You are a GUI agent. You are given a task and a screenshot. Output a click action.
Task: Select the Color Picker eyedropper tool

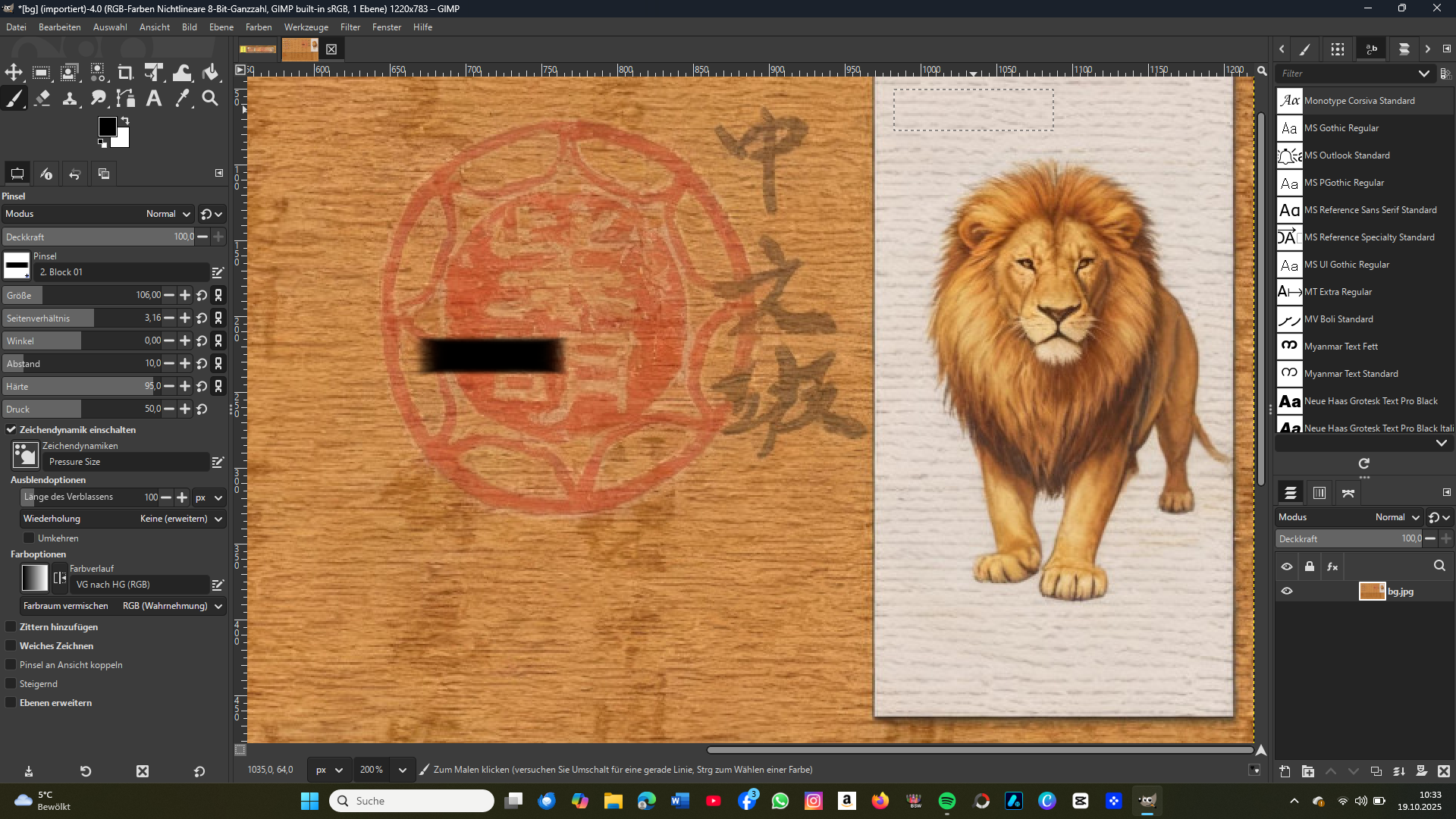click(182, 99)
